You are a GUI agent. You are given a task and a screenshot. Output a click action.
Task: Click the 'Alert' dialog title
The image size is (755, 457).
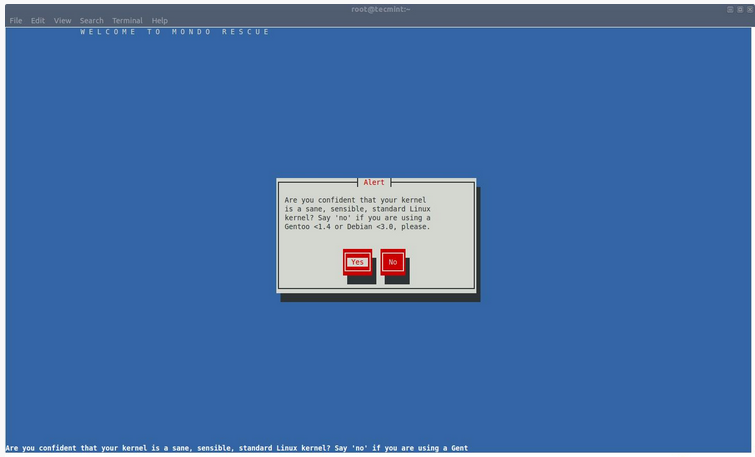pos(374,183)
